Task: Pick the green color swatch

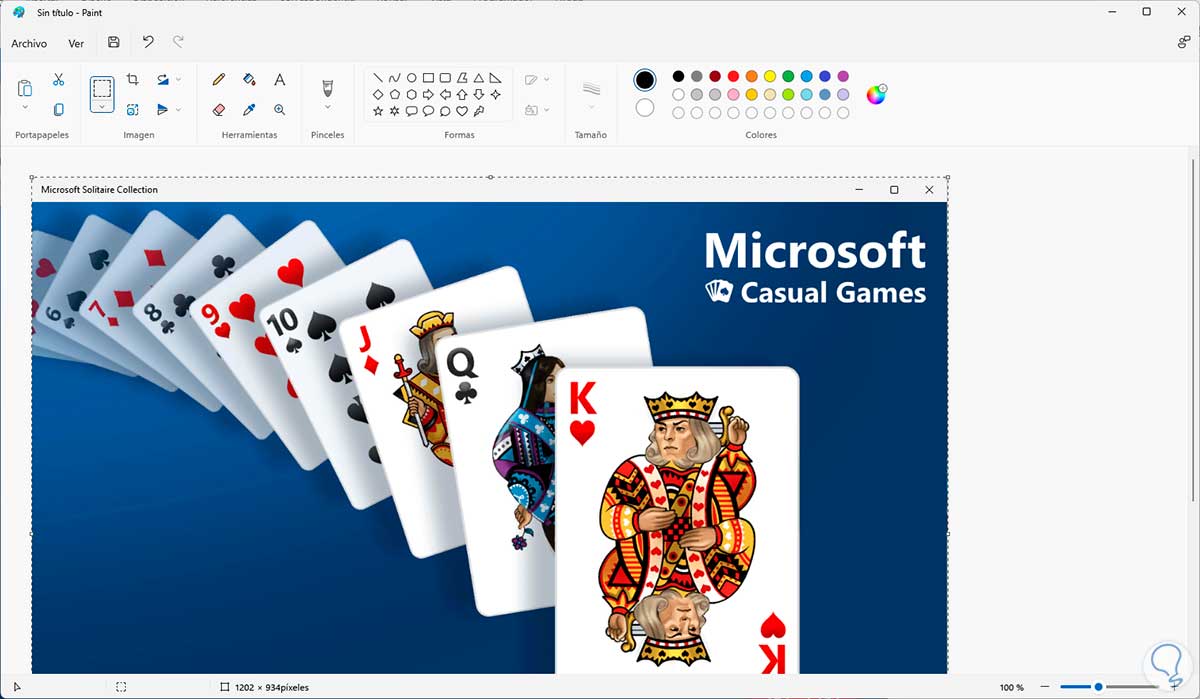Action: [x=788, y=76]
